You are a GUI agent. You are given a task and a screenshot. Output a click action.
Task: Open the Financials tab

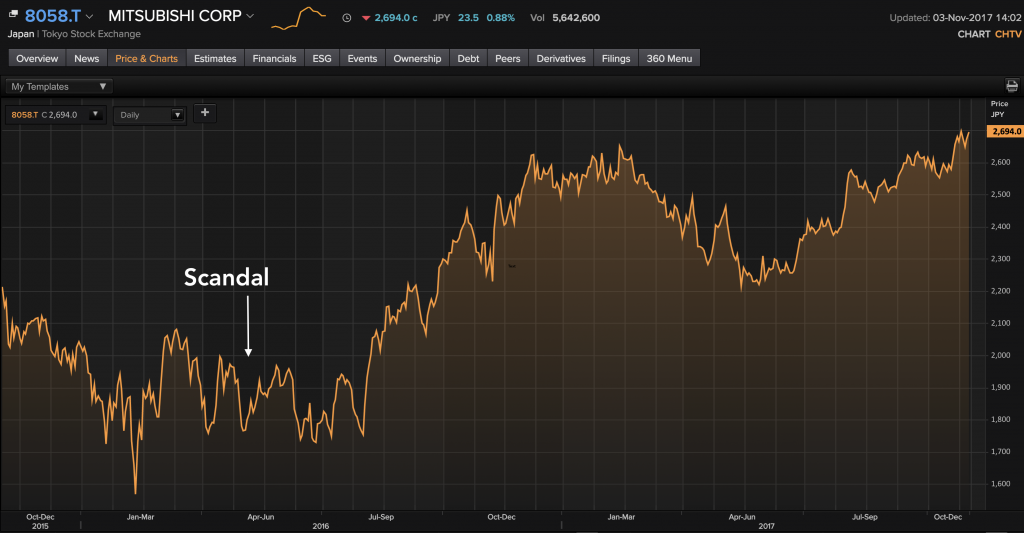[x=274, y=58]
